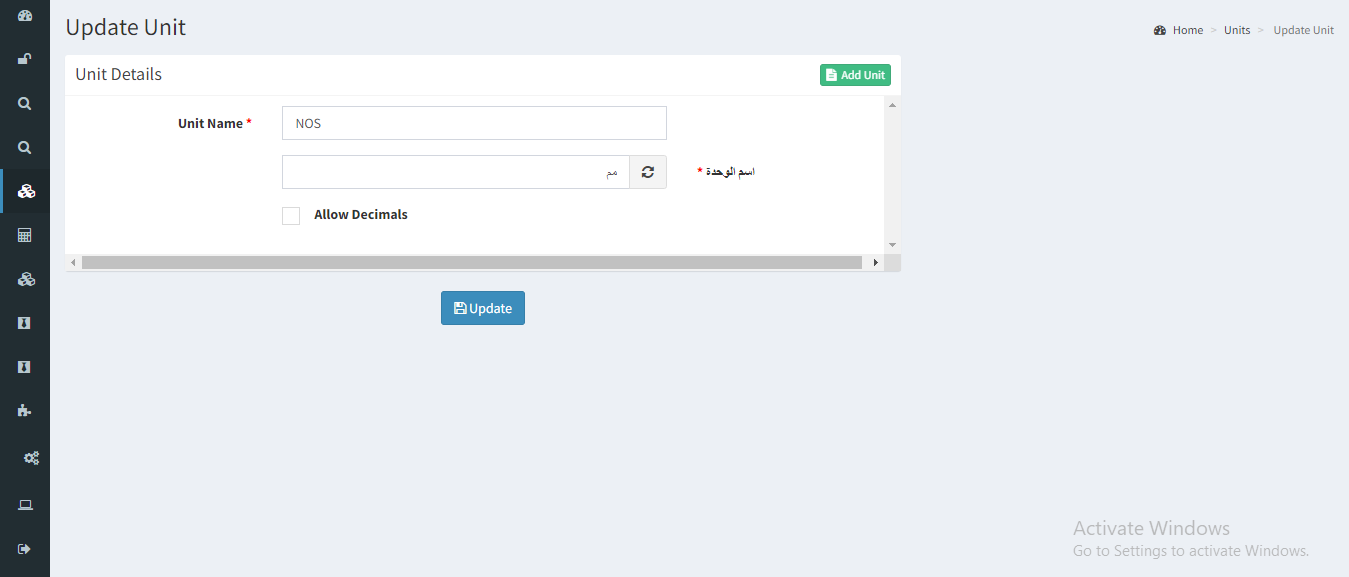This screenshot has height=577, width=1349.
Task: Select the highlighted cubes icon in sidebar
Action: tap(25, 191)
